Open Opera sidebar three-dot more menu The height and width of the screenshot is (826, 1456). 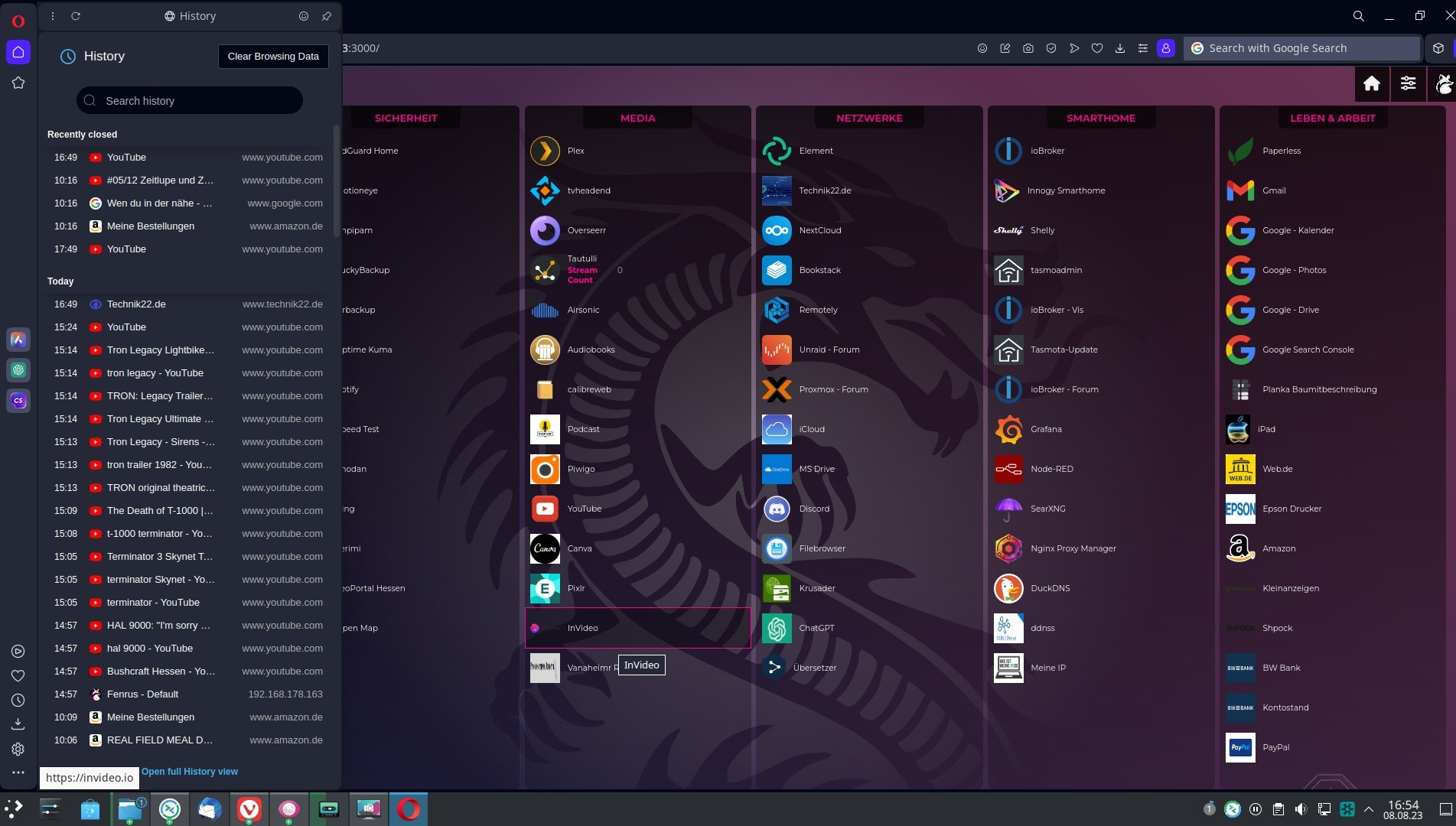(x=18, y=772)
